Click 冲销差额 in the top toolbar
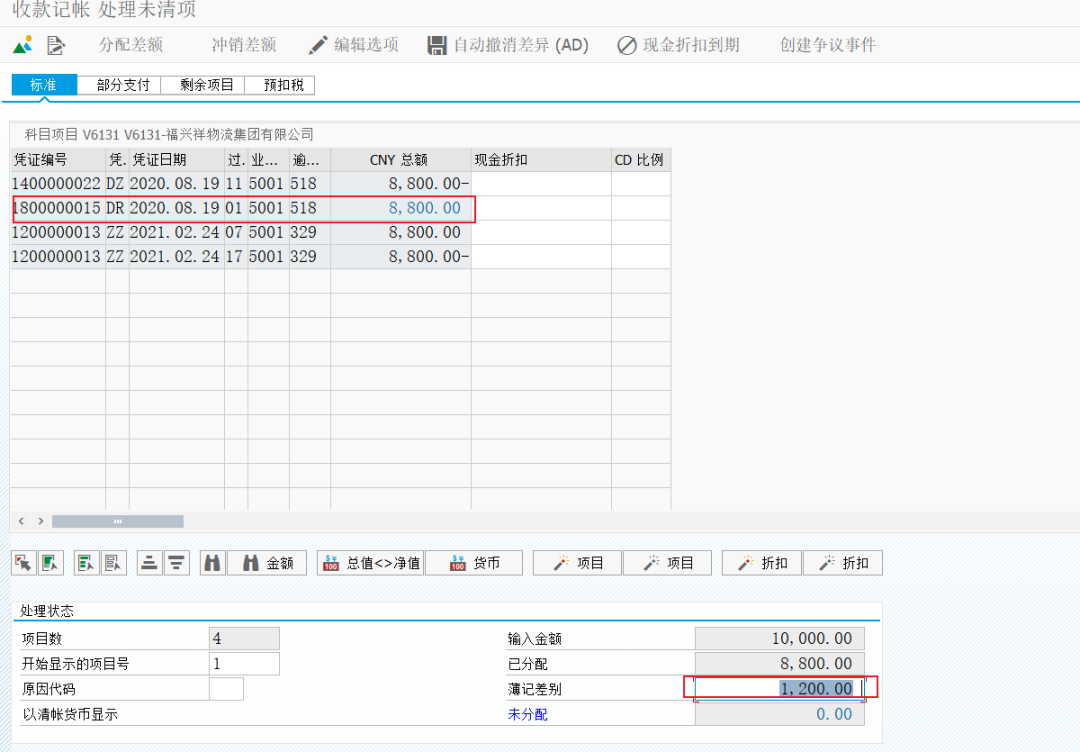Screen dimensions: 1080x752 coord(244,45)
